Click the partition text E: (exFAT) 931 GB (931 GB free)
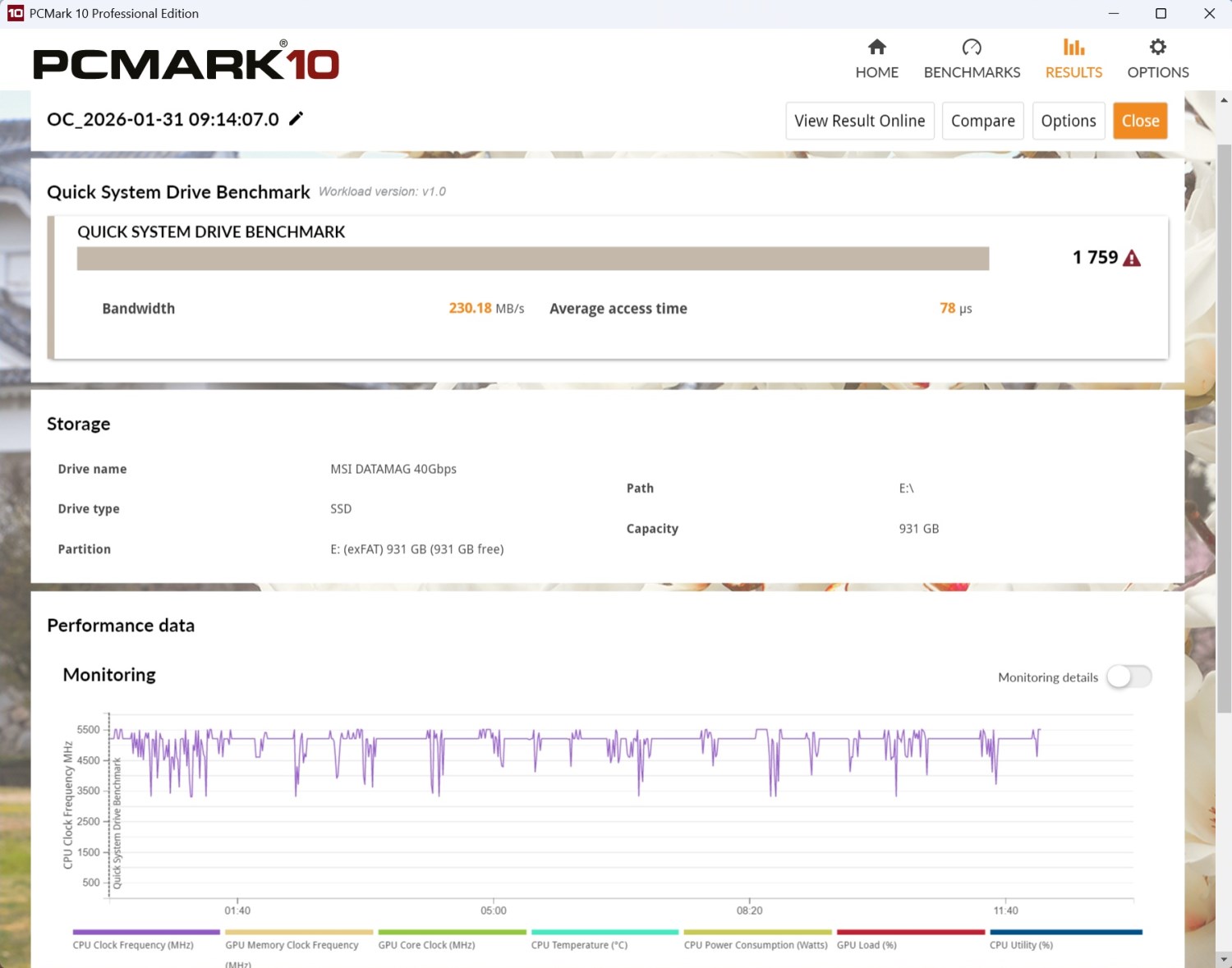Viewport: 1232px width, 968px height. [417, 549]
